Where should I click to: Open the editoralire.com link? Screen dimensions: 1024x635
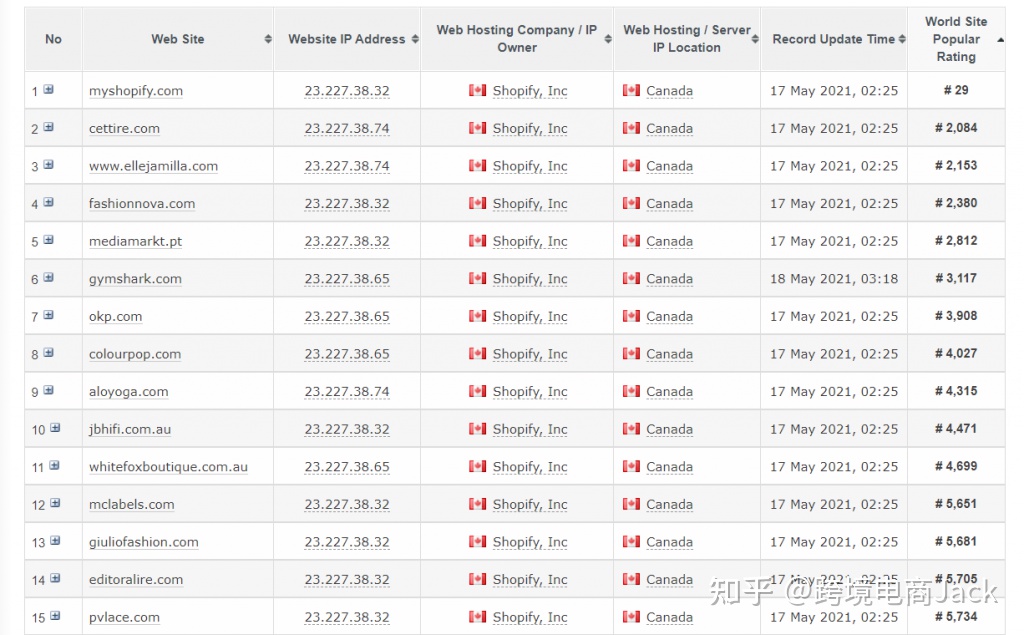coord(136,579)
